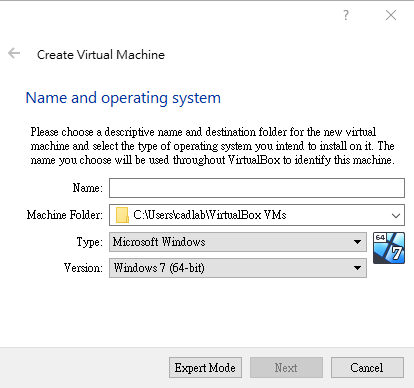
Task: Click the "Type:" label
Action: click(x=90, y=242)
